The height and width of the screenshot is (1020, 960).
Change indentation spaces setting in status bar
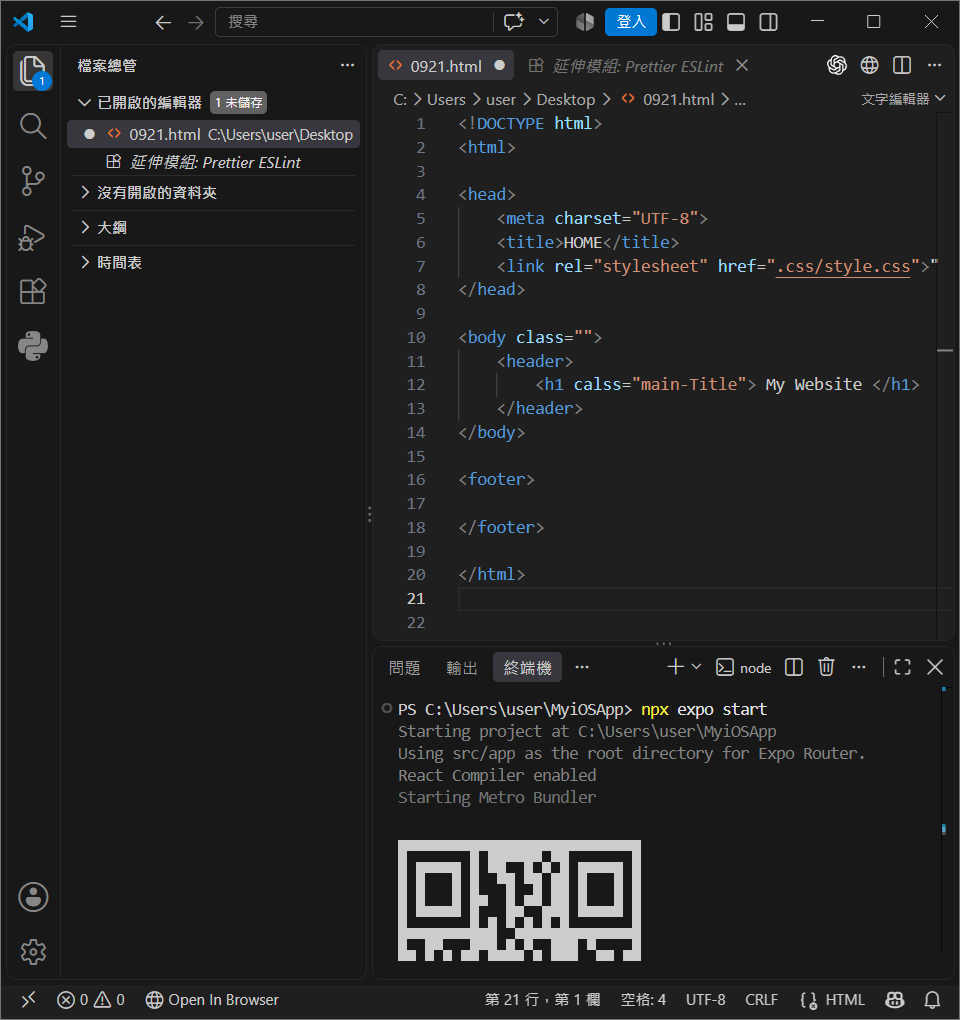click(x=643, y=1000)
